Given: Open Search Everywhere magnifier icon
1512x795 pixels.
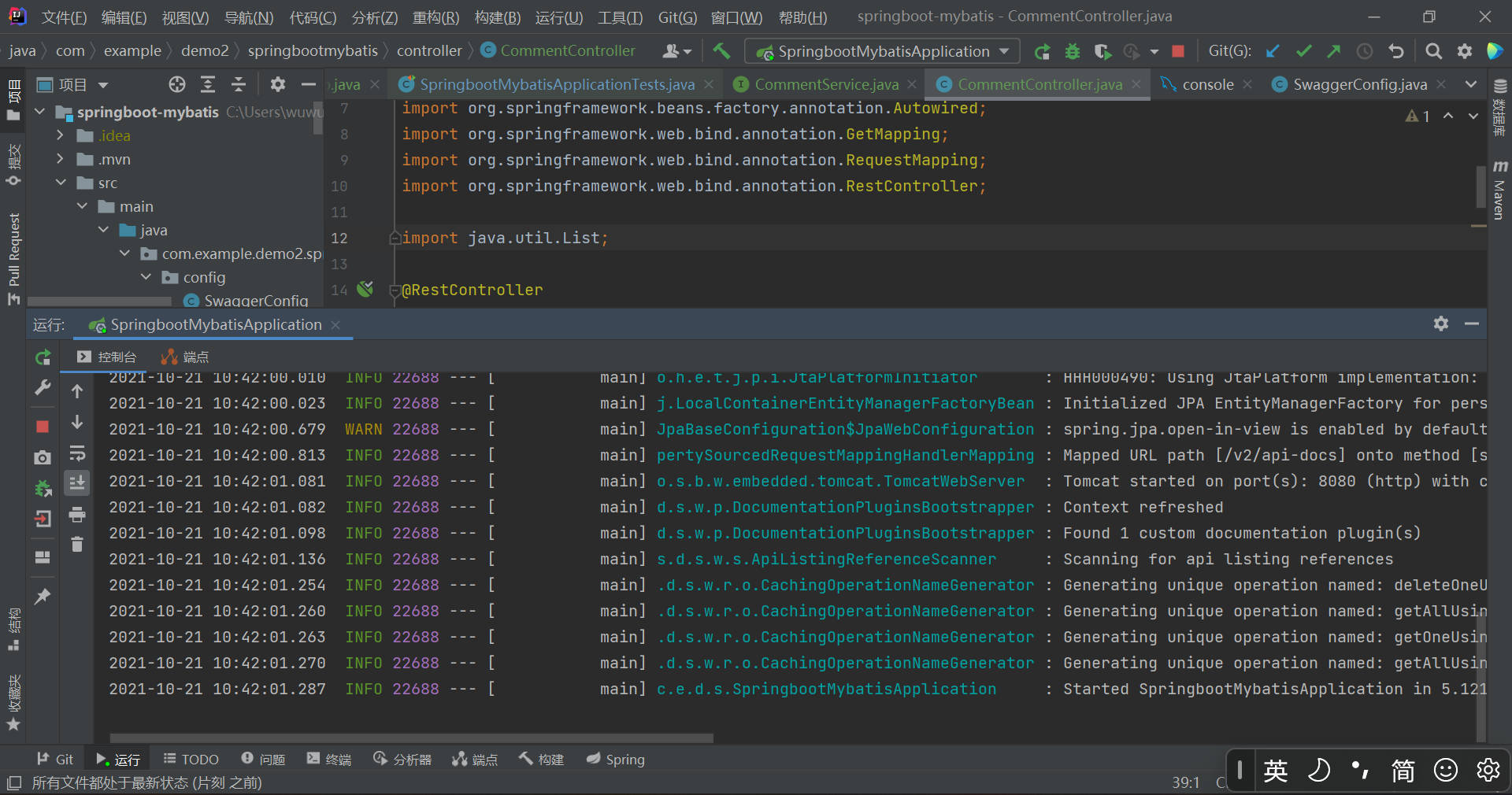Looking at the screenshot, I should point(1433,51).
